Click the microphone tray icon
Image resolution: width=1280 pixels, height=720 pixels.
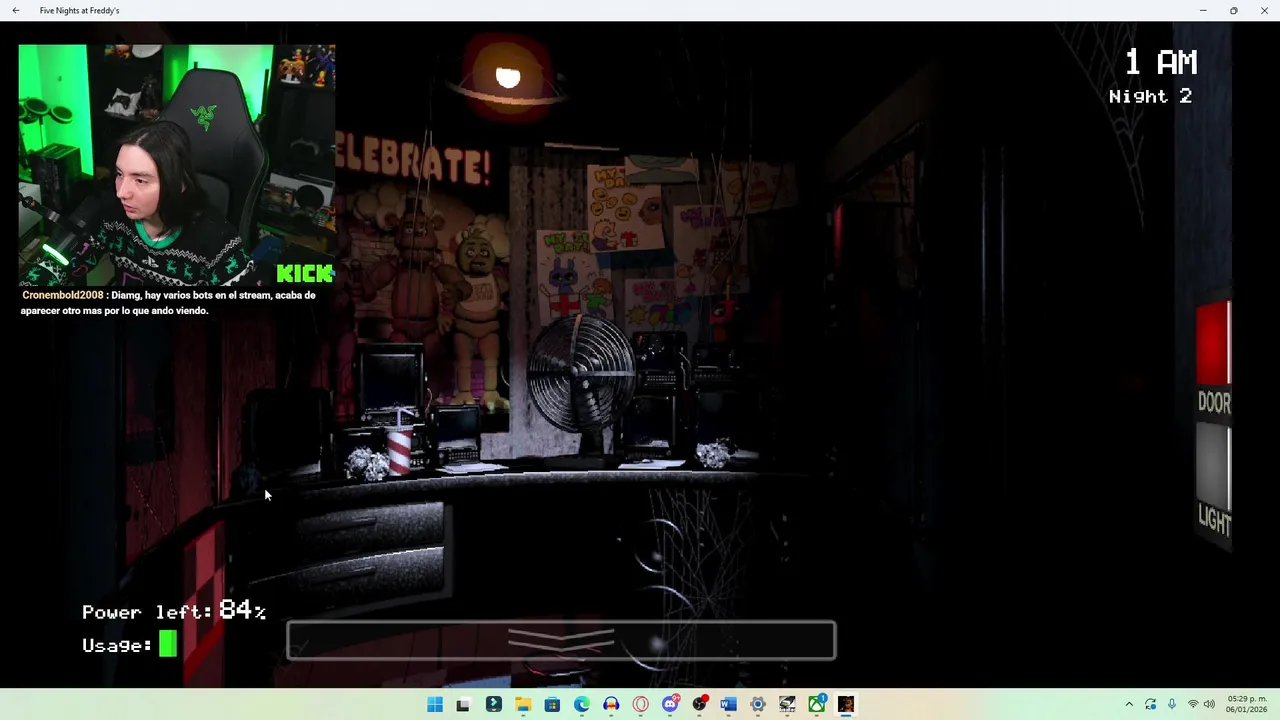click(x=1172, y=705)
